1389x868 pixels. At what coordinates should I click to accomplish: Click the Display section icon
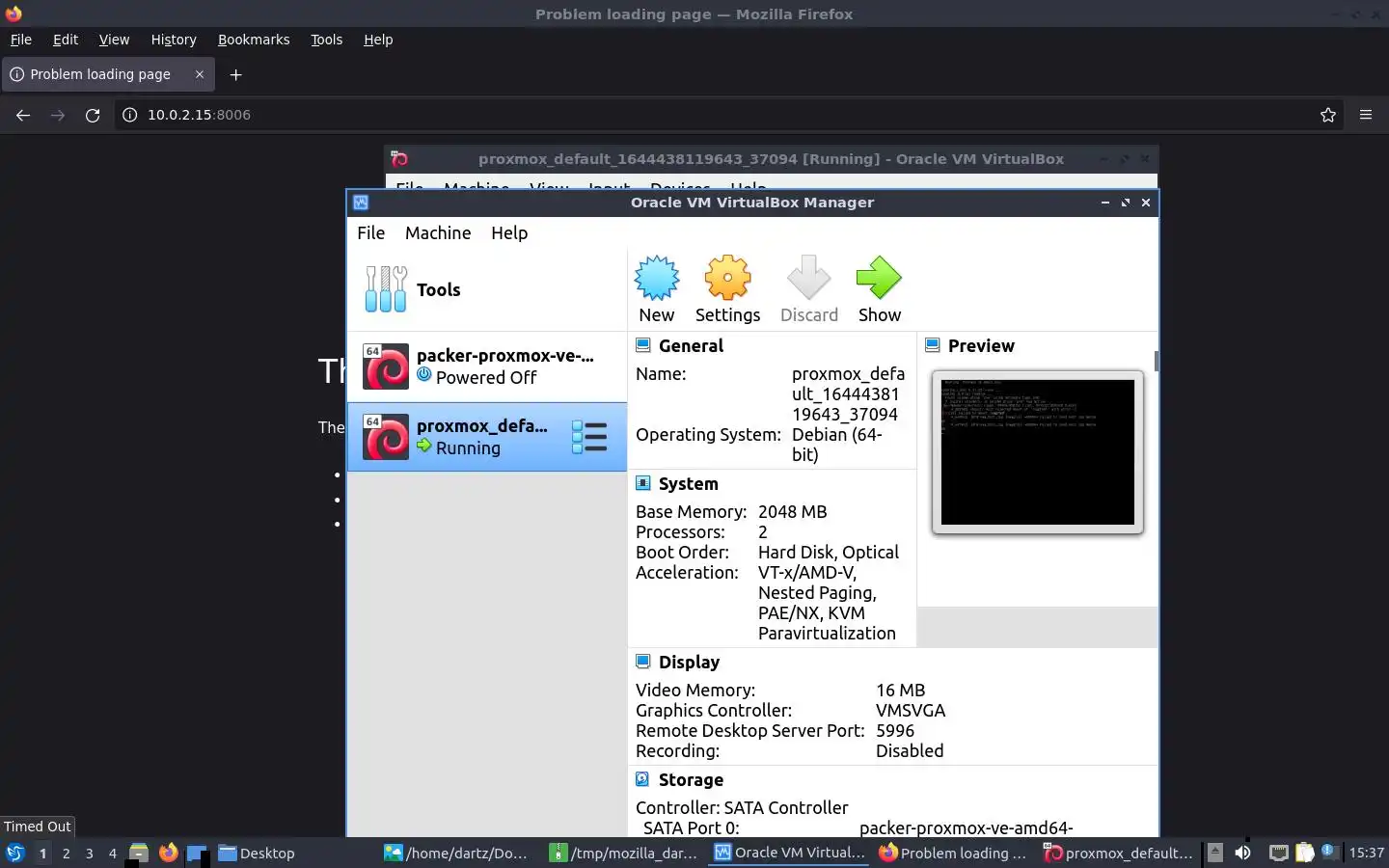click(x=643, y=662)
